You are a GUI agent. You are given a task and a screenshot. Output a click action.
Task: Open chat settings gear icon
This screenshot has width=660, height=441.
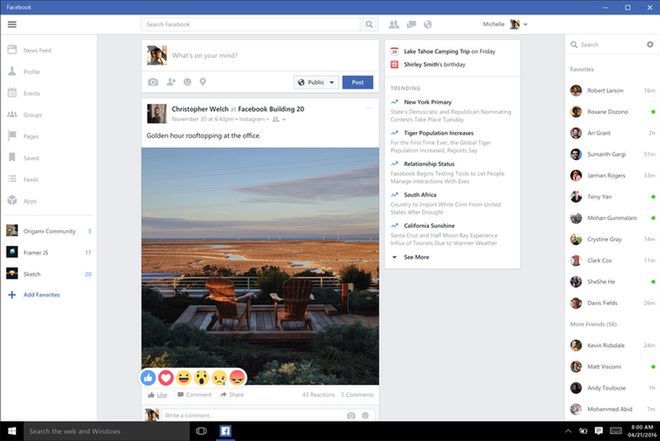650,44
